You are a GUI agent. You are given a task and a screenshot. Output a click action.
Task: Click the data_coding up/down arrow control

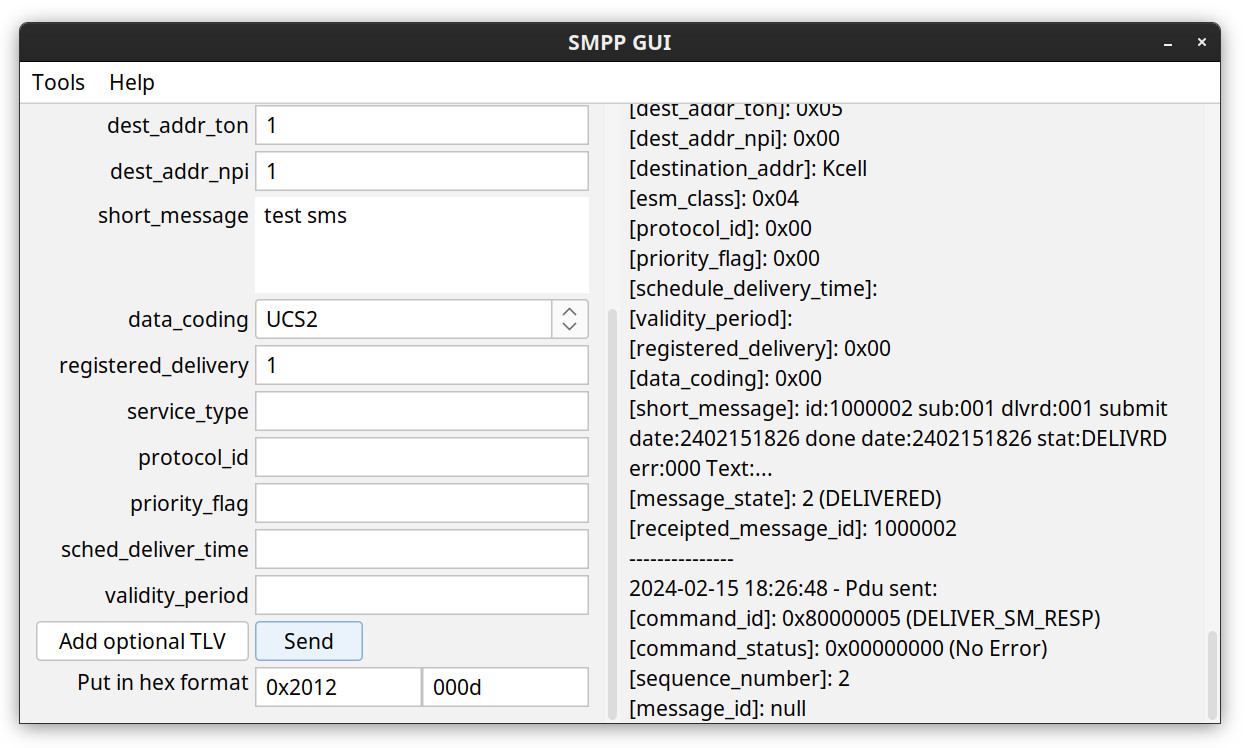[570, 320]
